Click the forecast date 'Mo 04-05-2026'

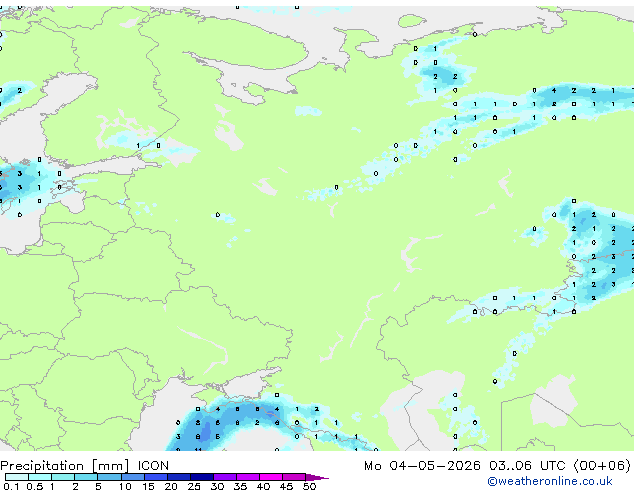[x=422, y=465]
